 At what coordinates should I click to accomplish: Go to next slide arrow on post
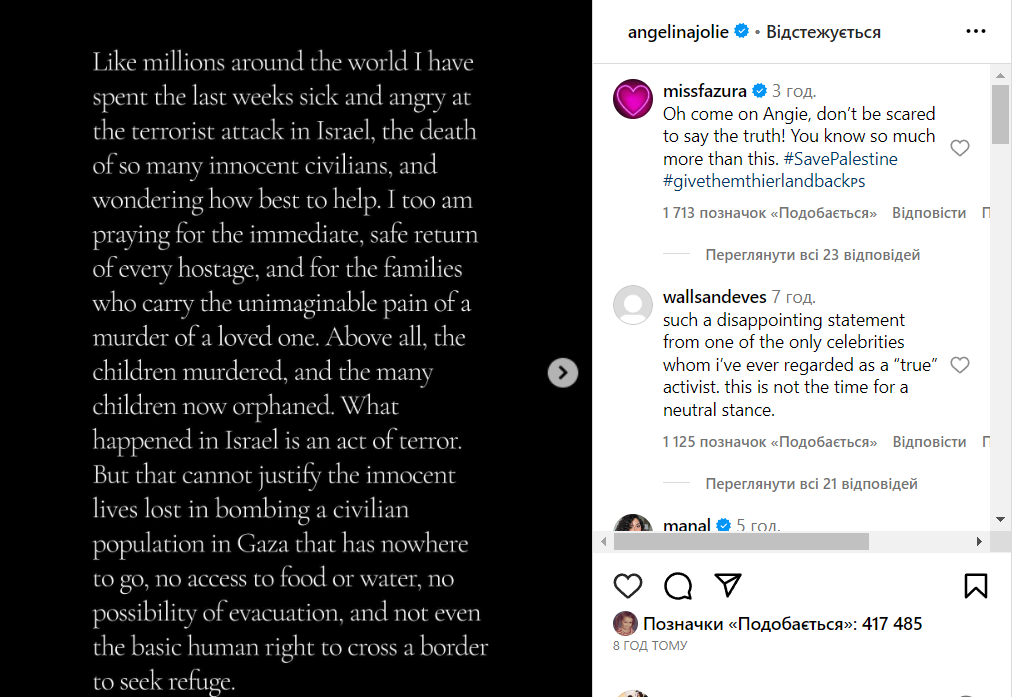pyautogui.click(x=563, y=373)
